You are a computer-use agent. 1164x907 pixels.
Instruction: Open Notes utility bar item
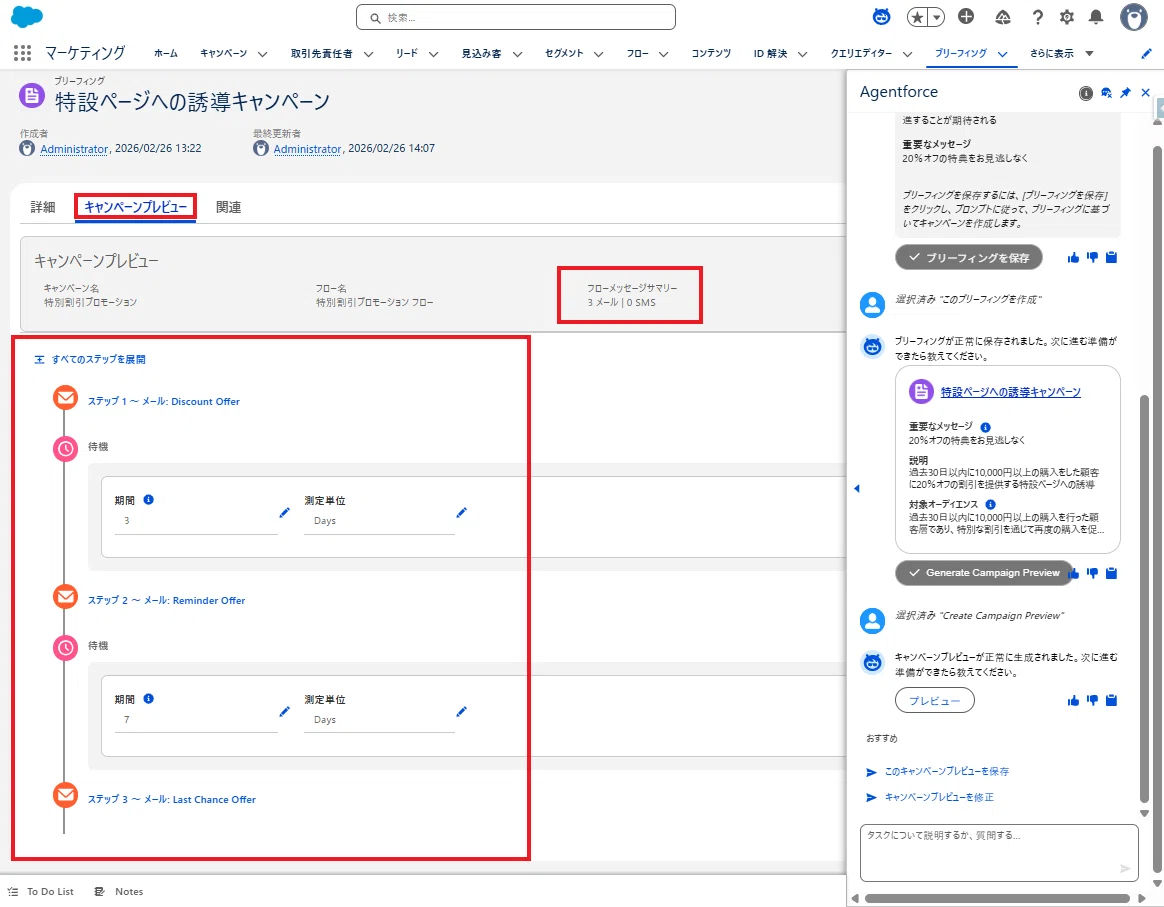point(119,891)
